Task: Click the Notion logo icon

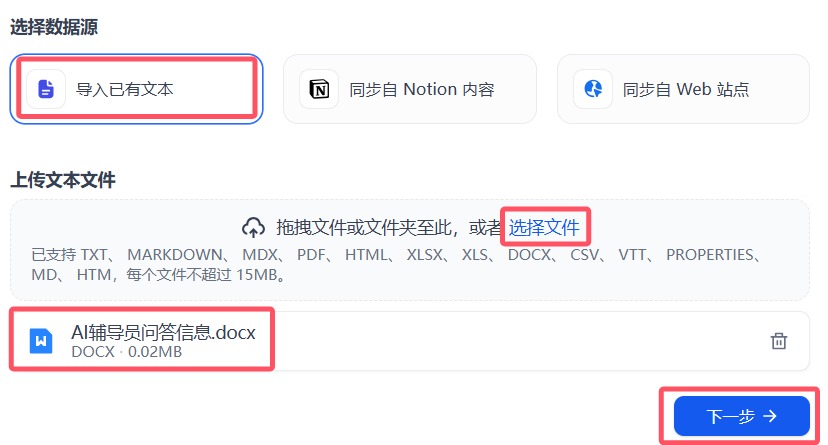Action: 319,89
